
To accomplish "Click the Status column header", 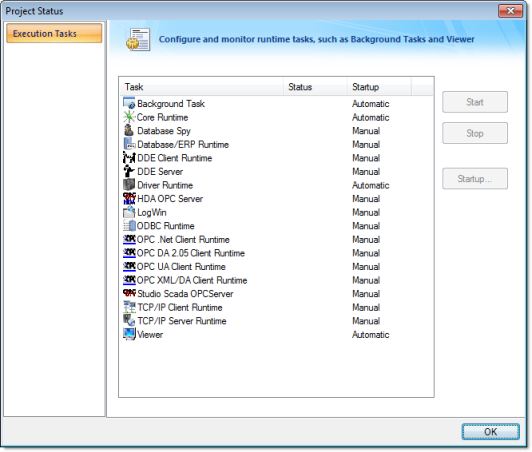I will coord(315,87).
